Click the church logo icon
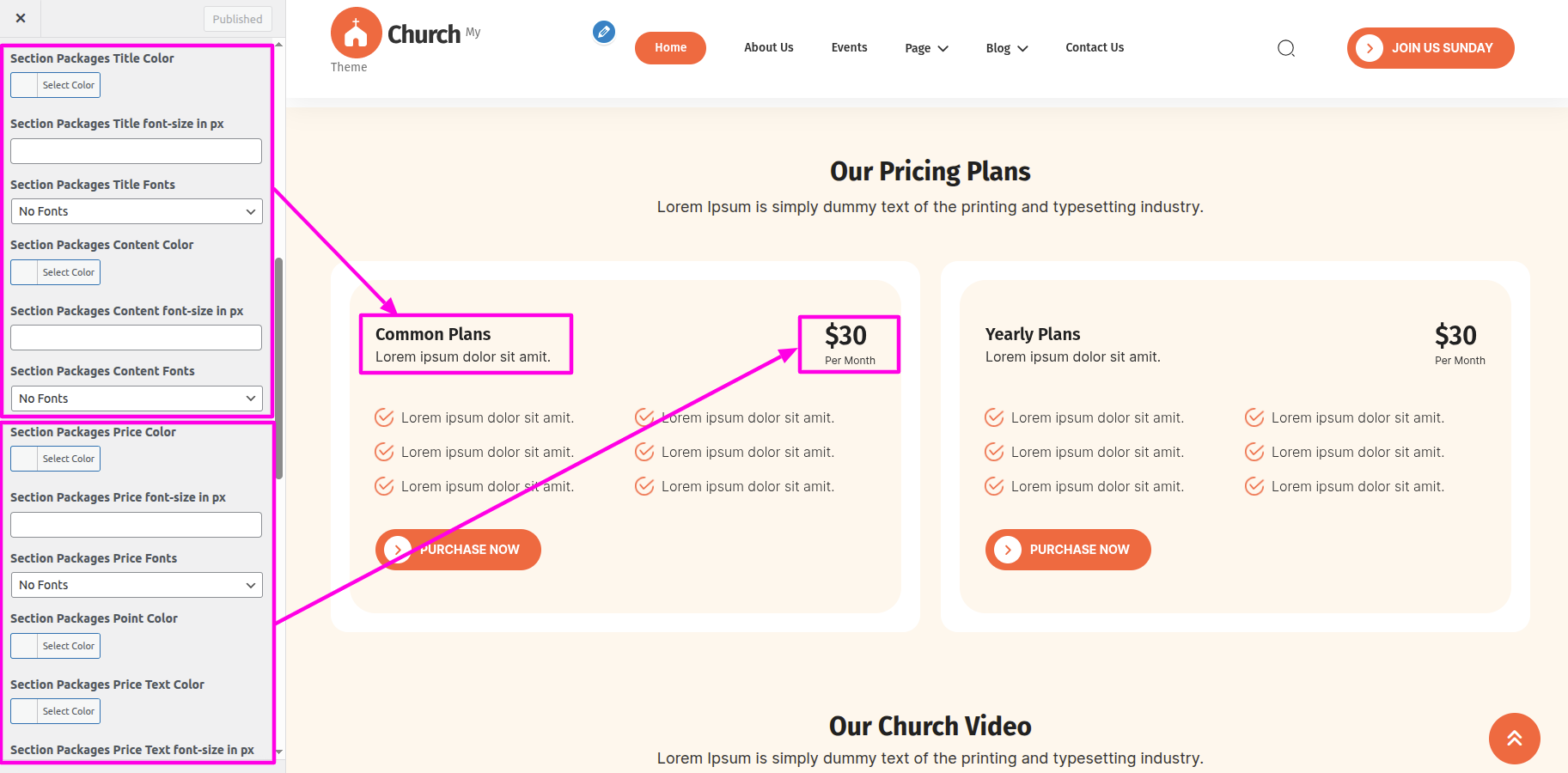Viewport: 1568px width, 773px height. click(x=356, y=33)
